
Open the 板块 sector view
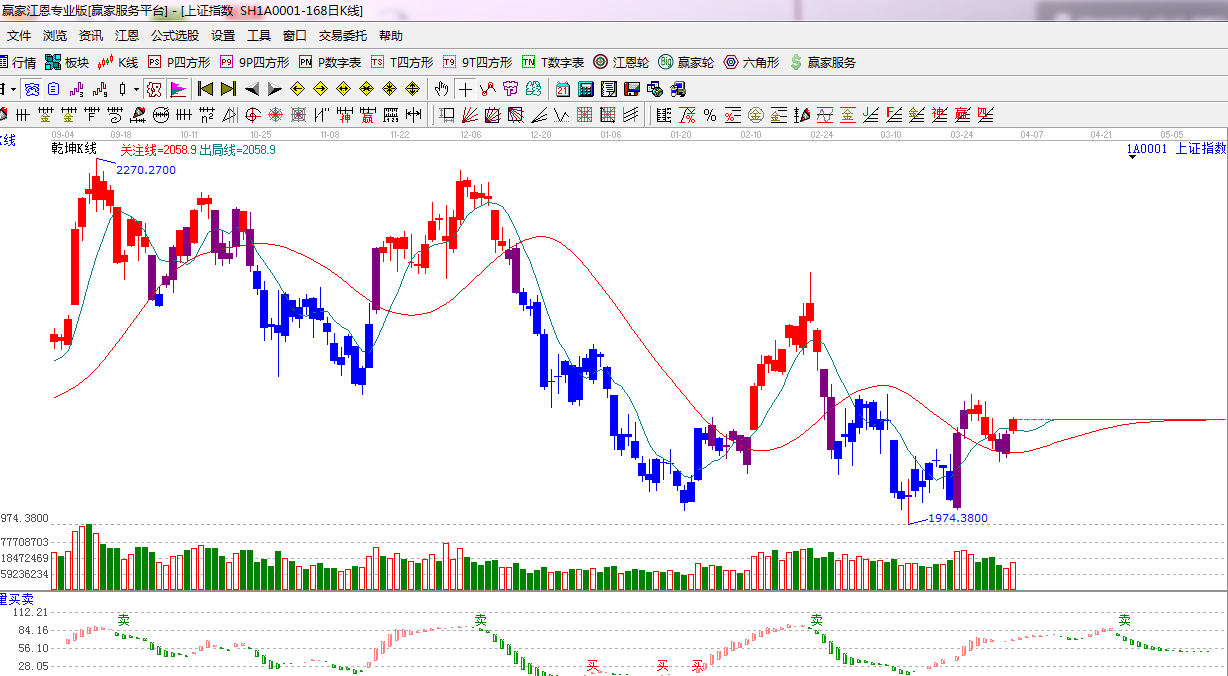[68, 62]
